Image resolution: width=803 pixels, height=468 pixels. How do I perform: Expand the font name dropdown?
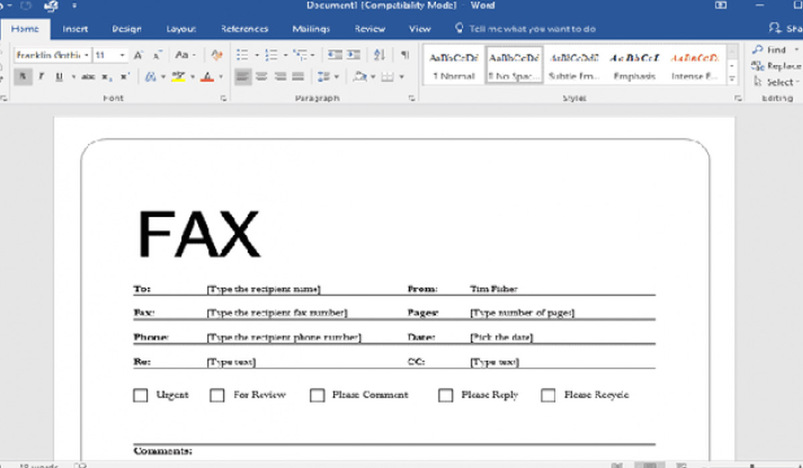click(x=87, y=55)
